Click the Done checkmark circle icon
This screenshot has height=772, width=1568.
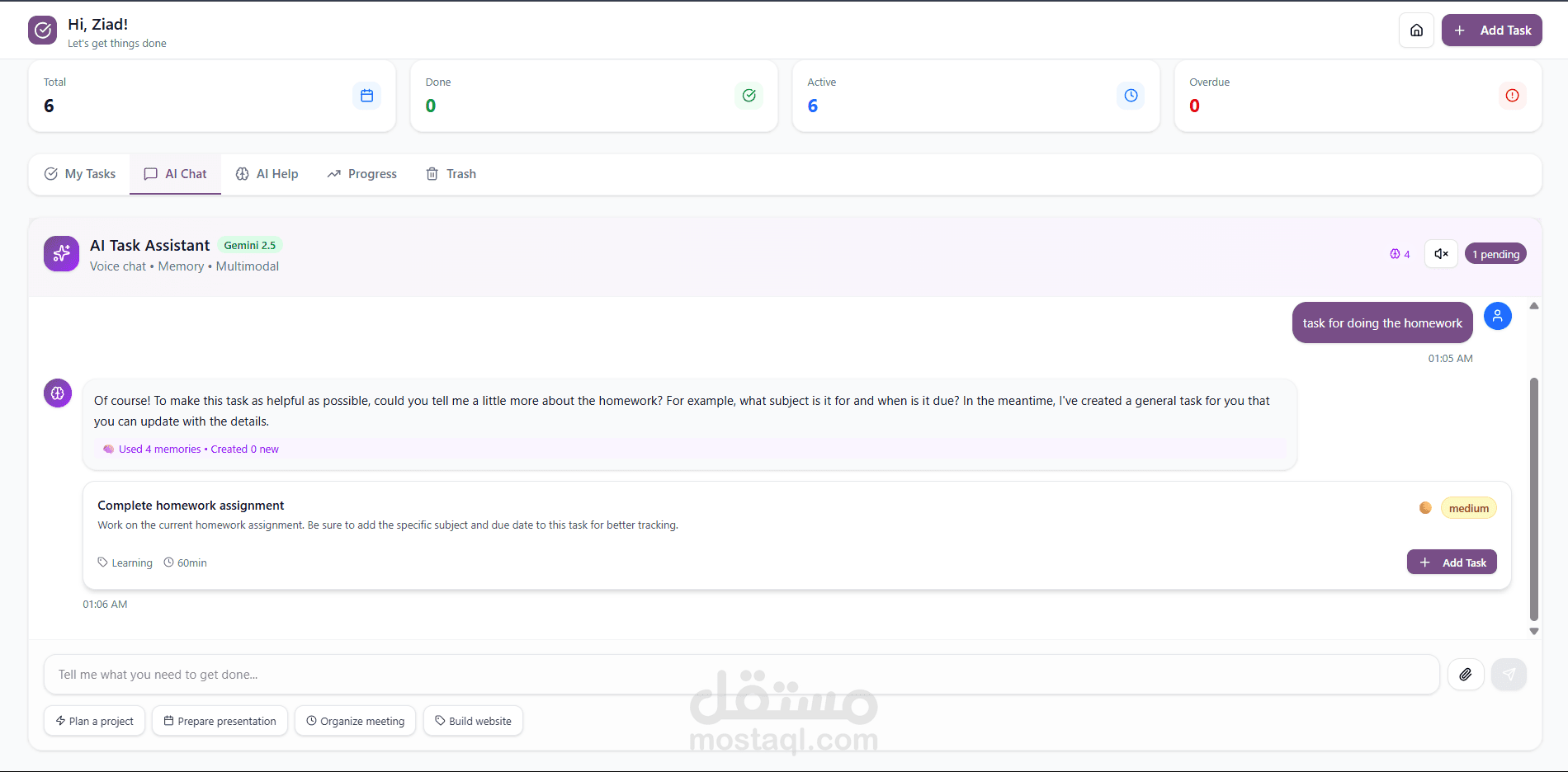click(749, 96)
